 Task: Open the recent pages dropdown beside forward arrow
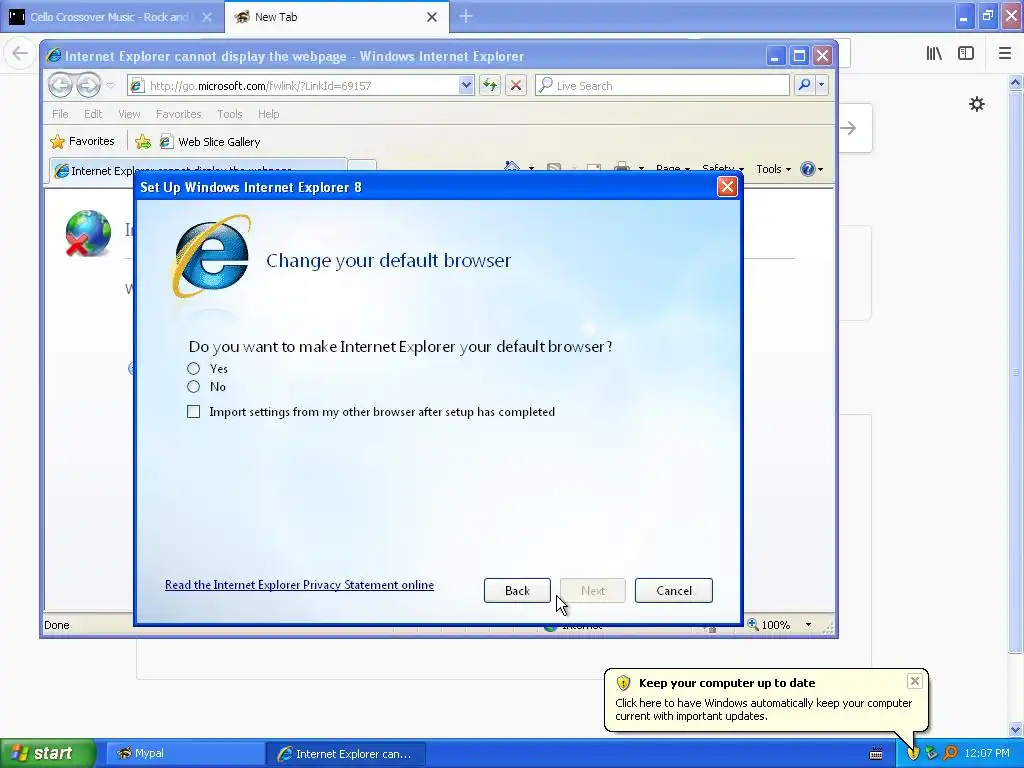110,86
